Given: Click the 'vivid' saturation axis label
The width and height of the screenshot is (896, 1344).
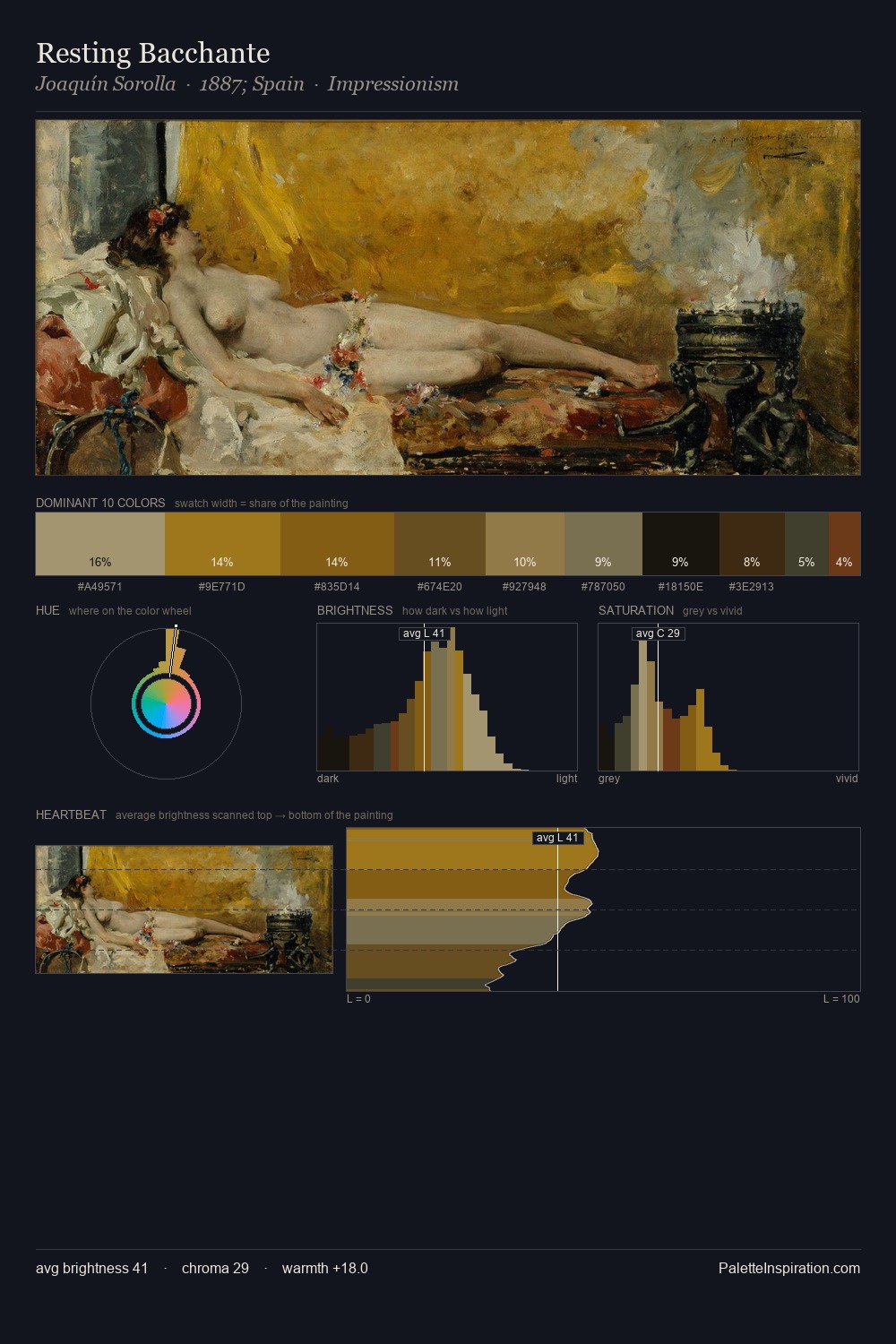Looking at the screenshot, I should [847, 779].
